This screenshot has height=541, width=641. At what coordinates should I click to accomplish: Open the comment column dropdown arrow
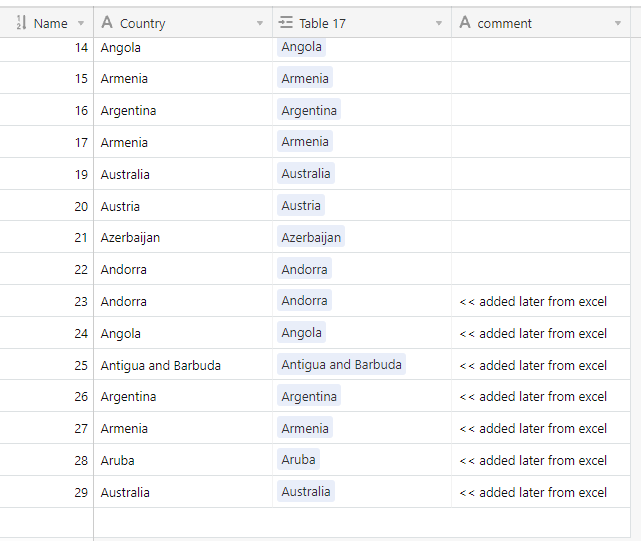click(618, 23)
